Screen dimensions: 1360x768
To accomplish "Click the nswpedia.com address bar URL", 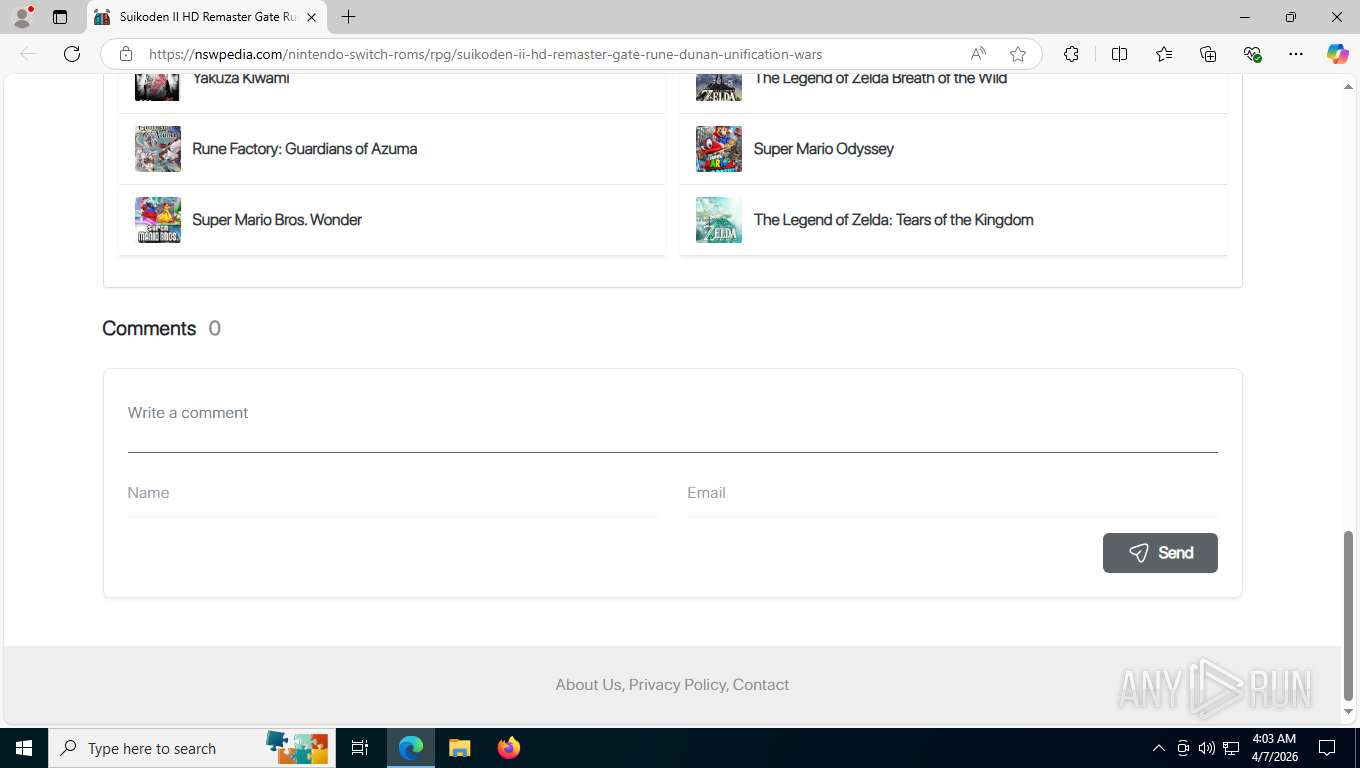I will point(485,54).
